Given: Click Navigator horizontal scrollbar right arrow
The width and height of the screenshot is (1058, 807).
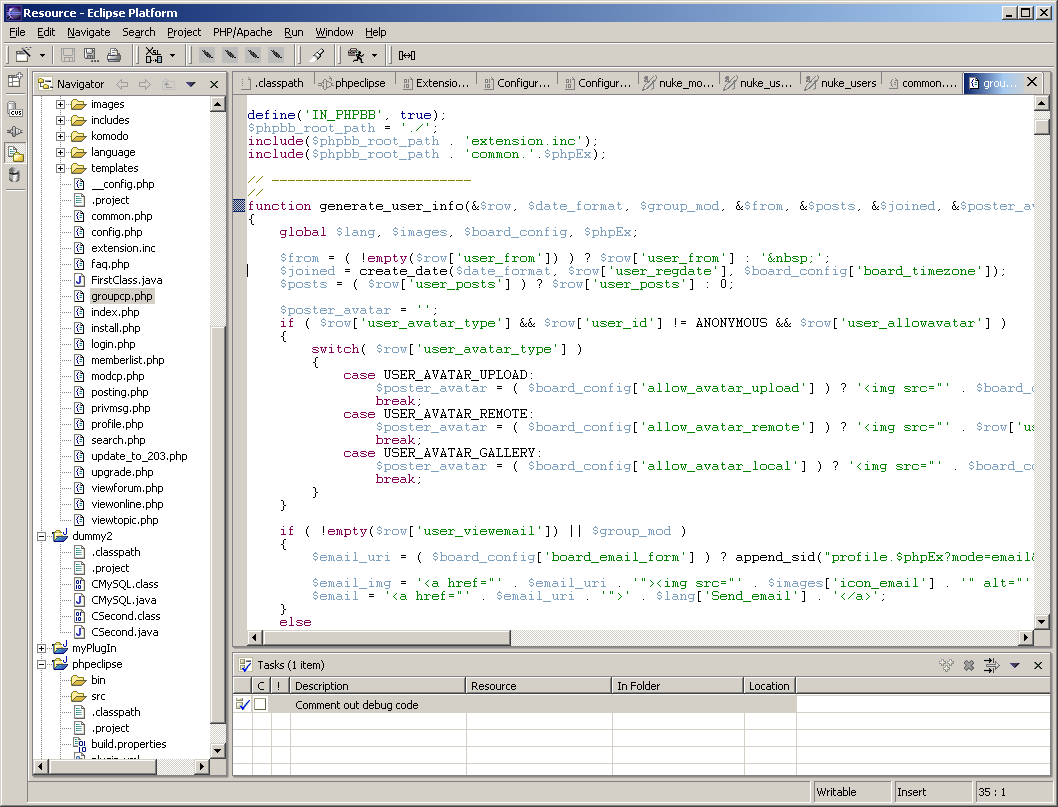Looking at the screenshot, I should (201, 766).
